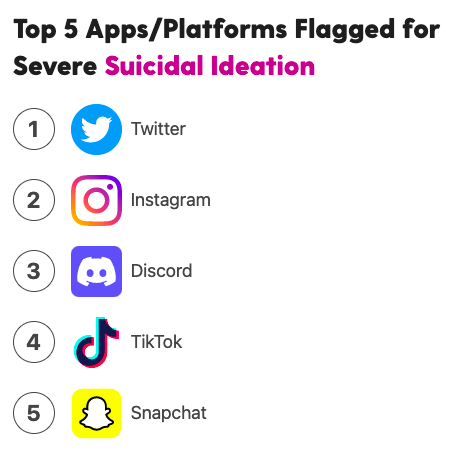Image resolution: width=463 pixels, height=458 pixels.
Task: Click the Instagram text label
Action: [171, 200]
